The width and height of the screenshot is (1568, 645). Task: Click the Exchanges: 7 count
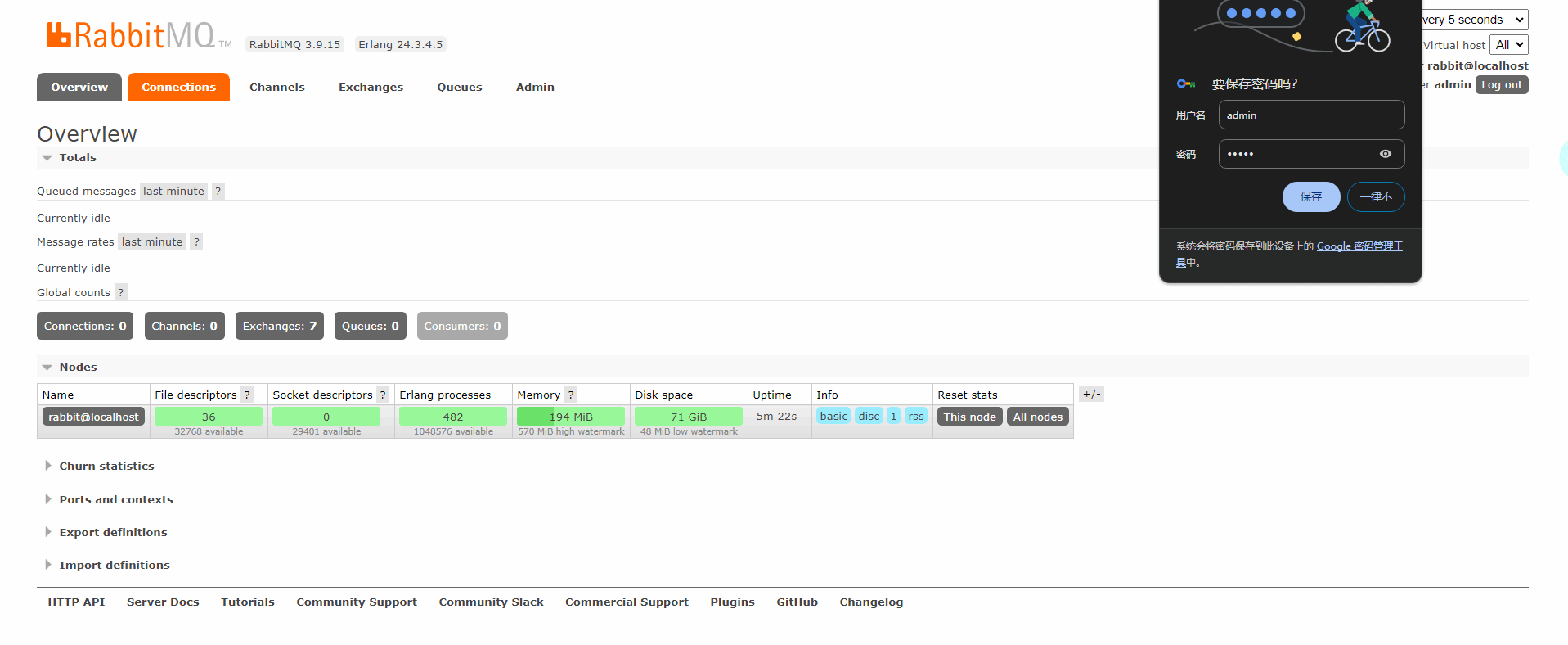point(280,326)
